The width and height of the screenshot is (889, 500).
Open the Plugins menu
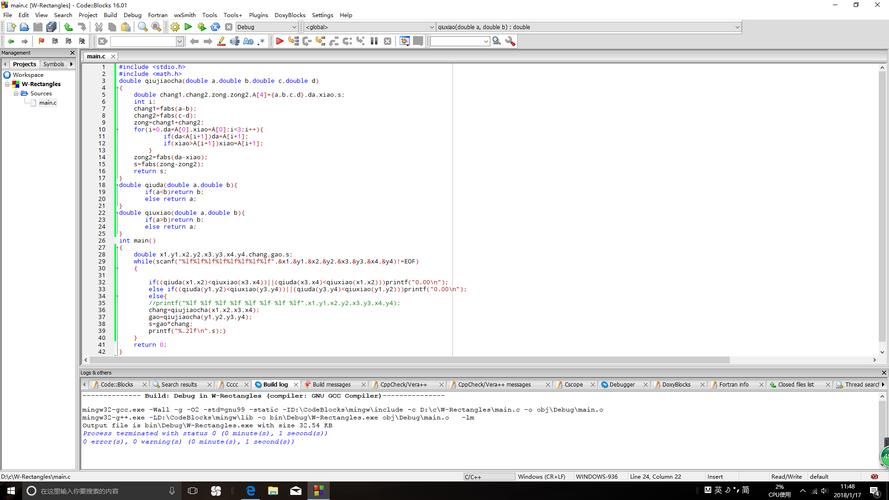(x=258, y=15)
